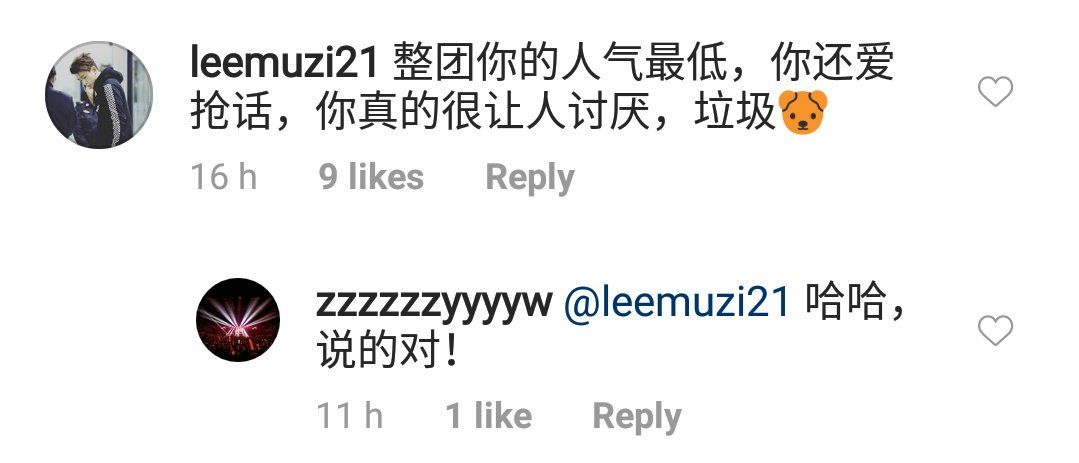This screenshot has height=463, width=1079.
Task: Follow the blue @leemuzi21 mention
Action: [x=676, y=303]
